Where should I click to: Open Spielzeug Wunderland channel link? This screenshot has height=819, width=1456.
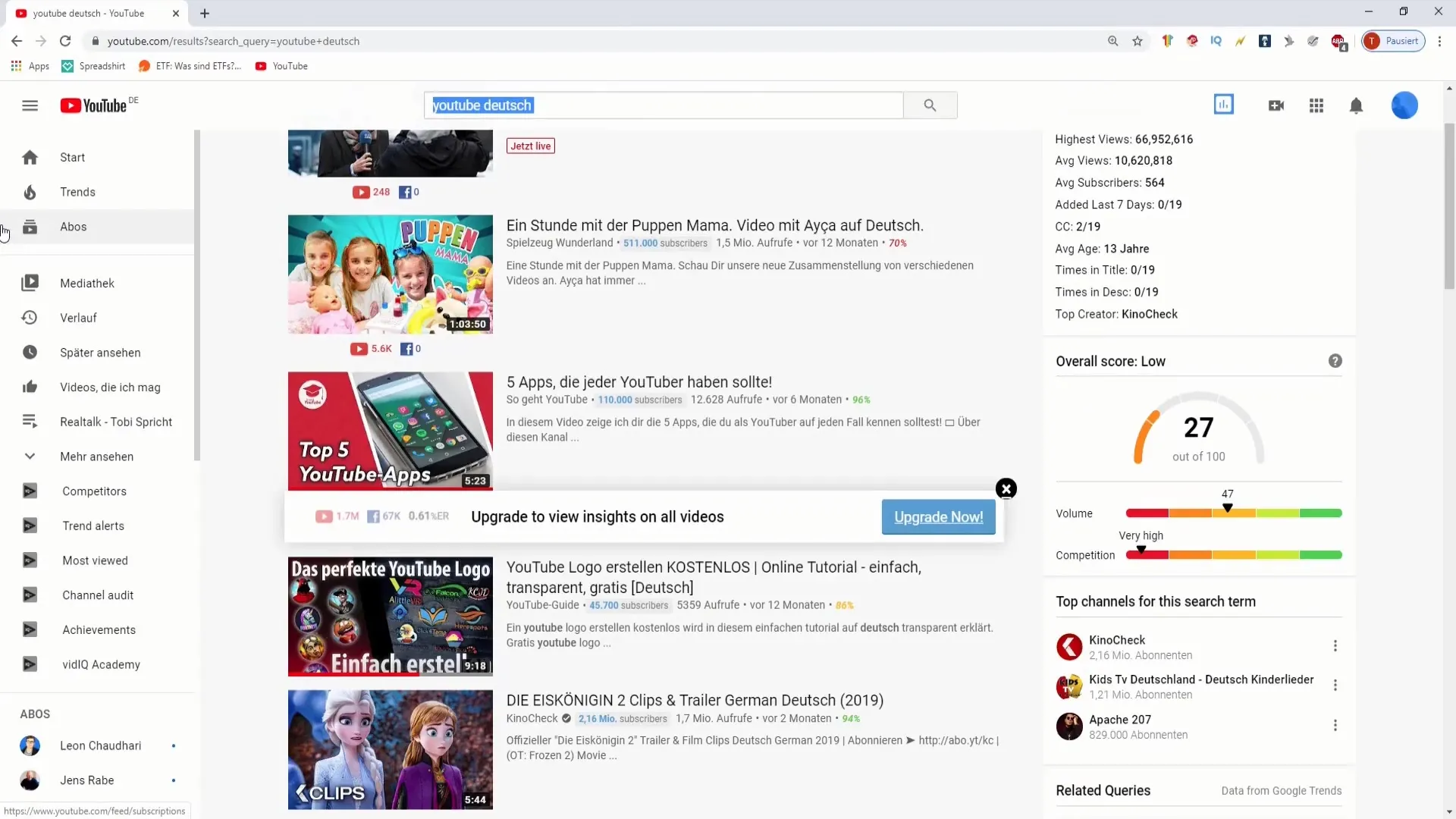point(559,243)
